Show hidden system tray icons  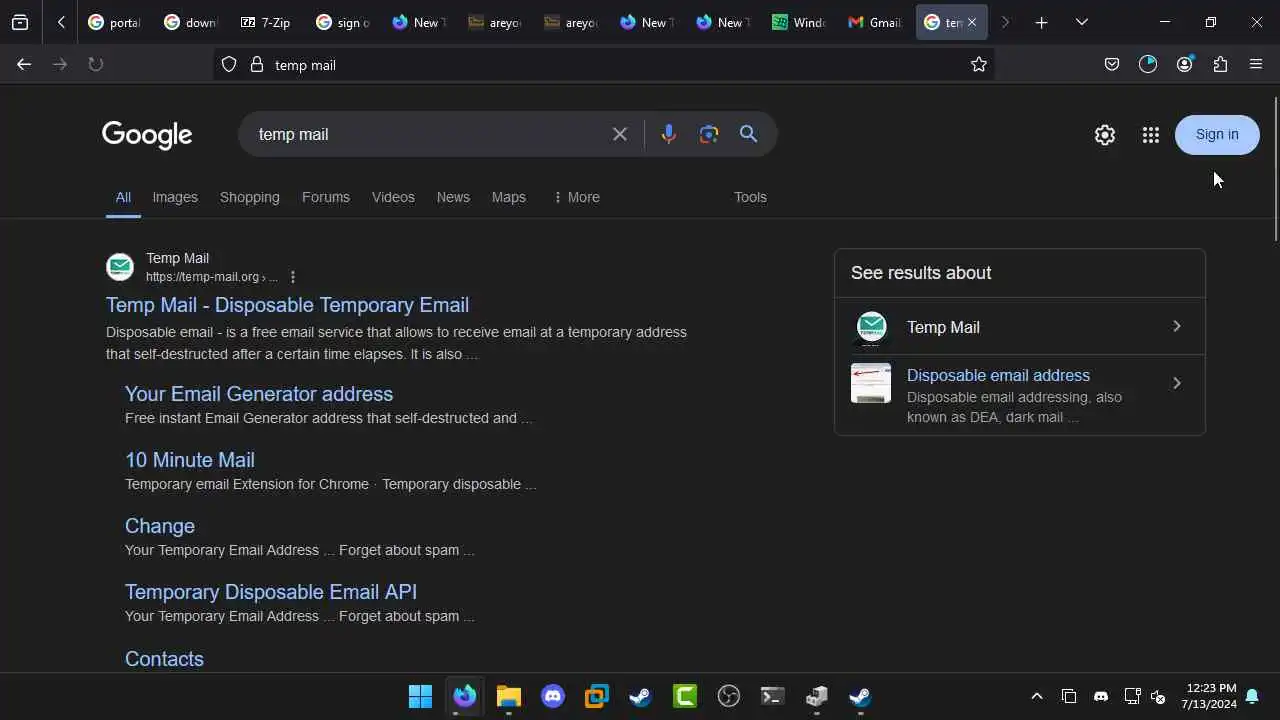(x=1037, y=696)
